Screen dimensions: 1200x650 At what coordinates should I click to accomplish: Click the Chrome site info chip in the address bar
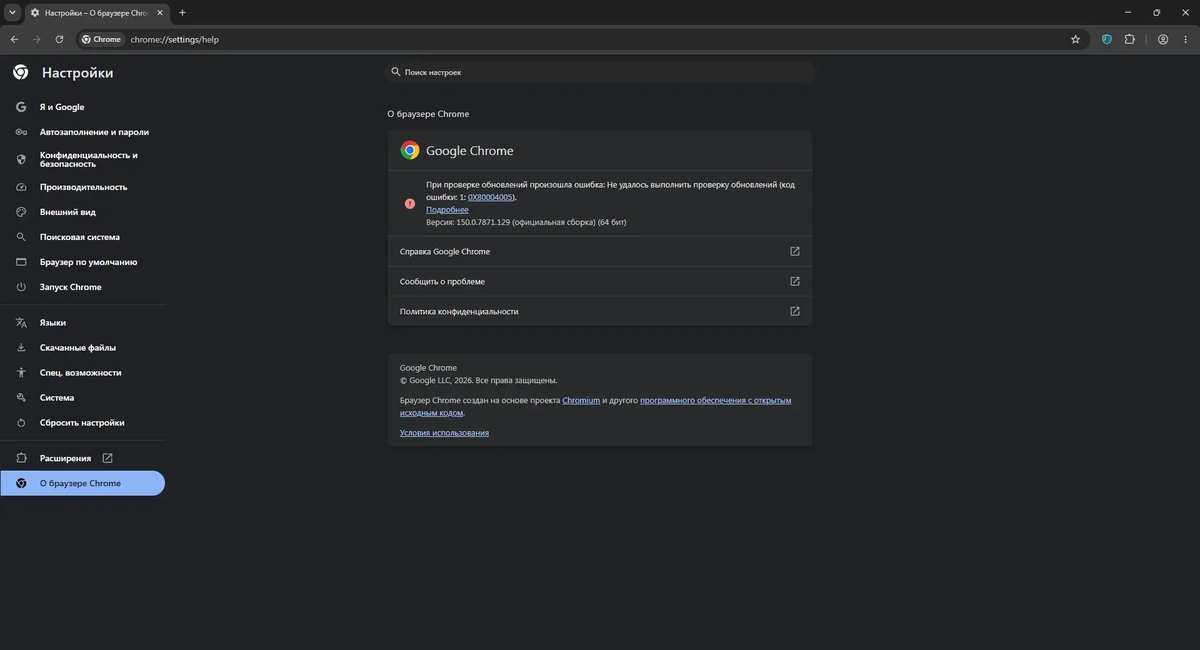coord(101,39)
